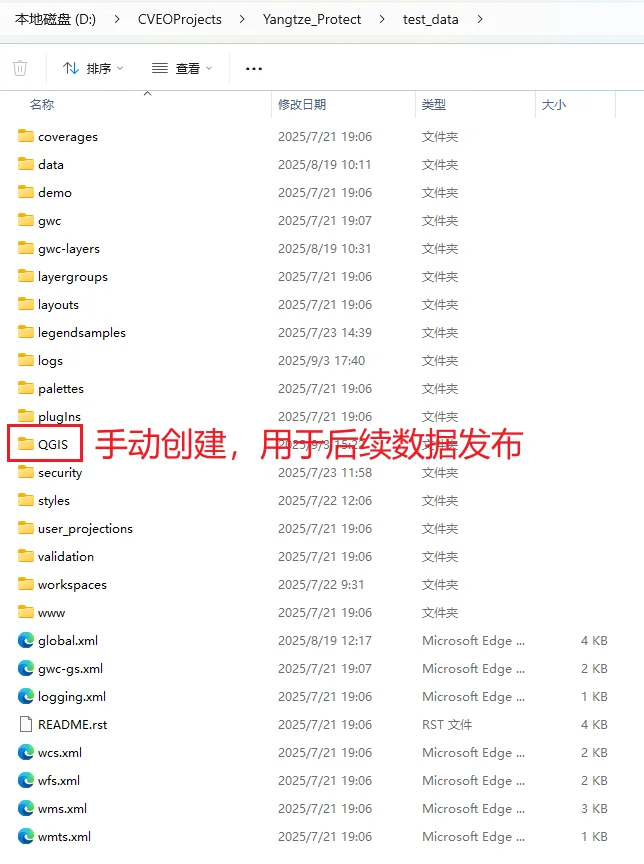Go to Yangtze_Protect breadcrumb folder
This screenshot has height=864, width=644.
coord(312,19)
